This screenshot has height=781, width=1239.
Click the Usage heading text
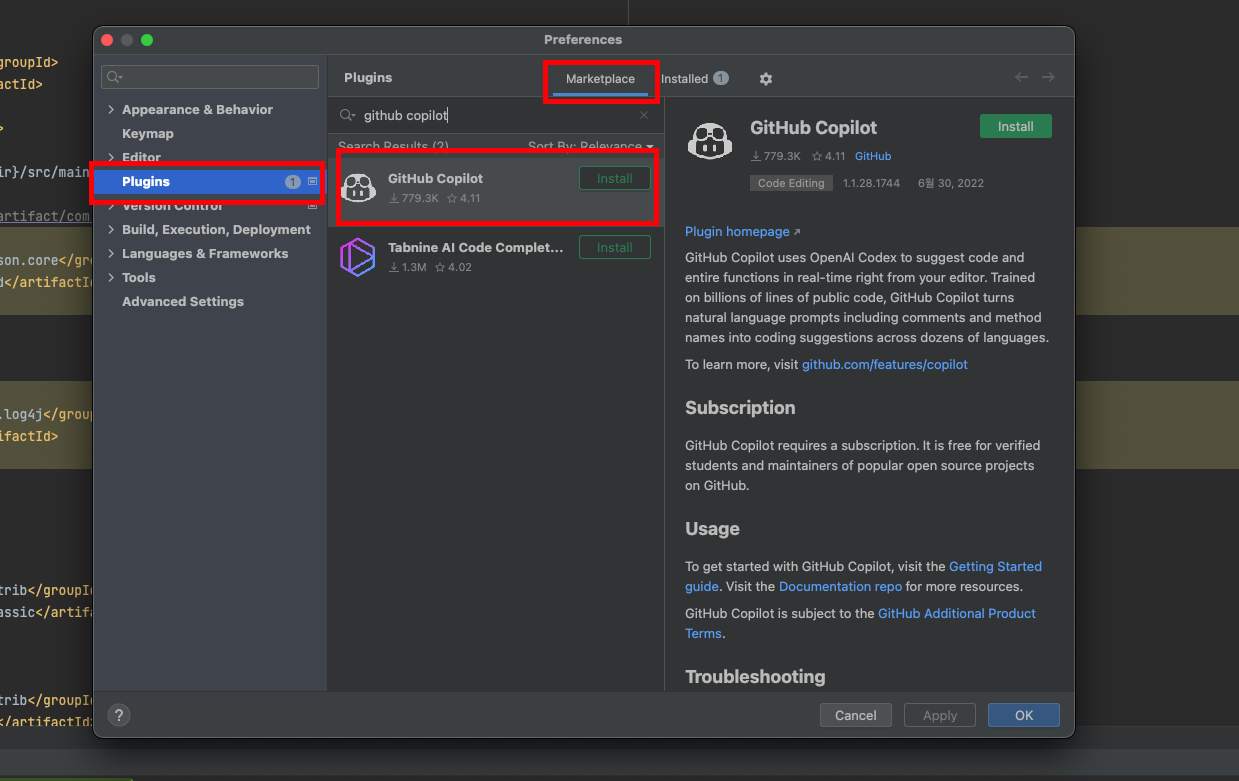point(712,529)
